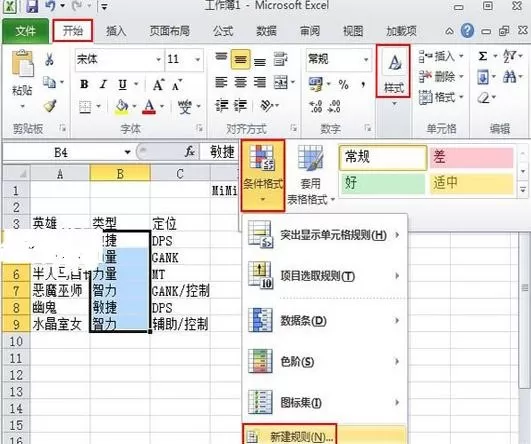Align text left
This screenshot has height=444, width=531.
[221, 82]
